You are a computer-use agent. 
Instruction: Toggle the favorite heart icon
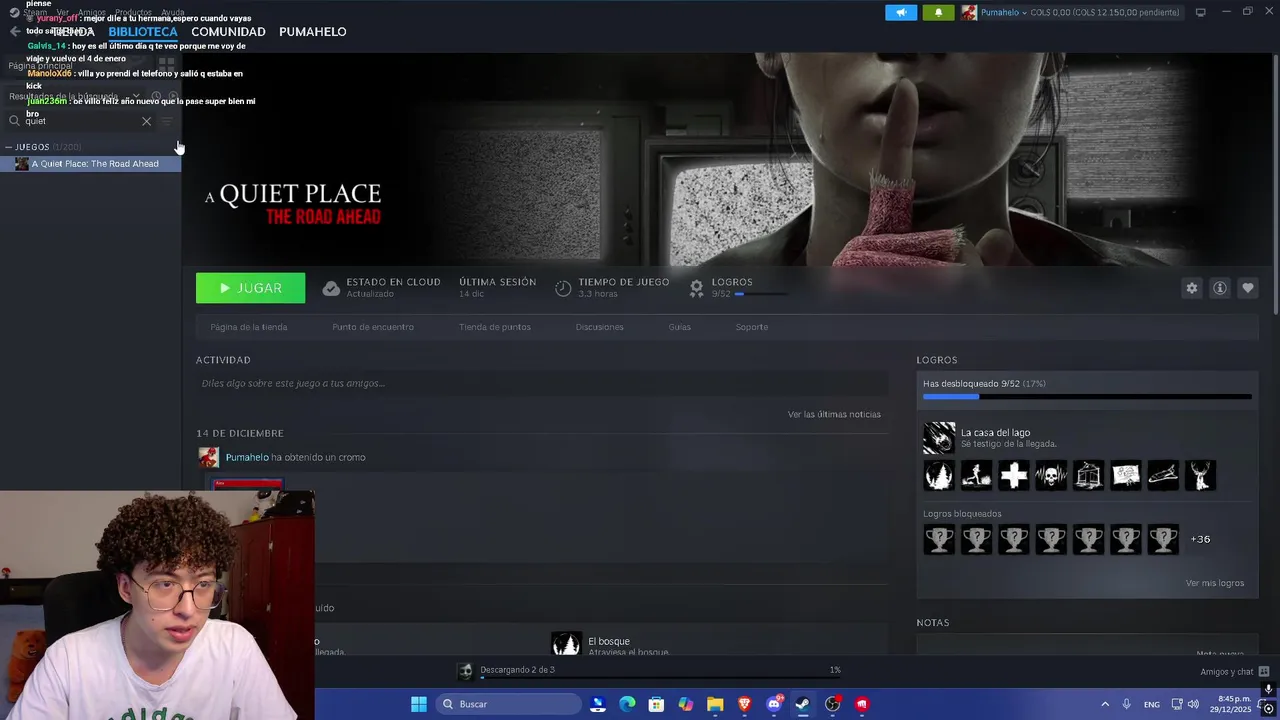(1247, 288)
